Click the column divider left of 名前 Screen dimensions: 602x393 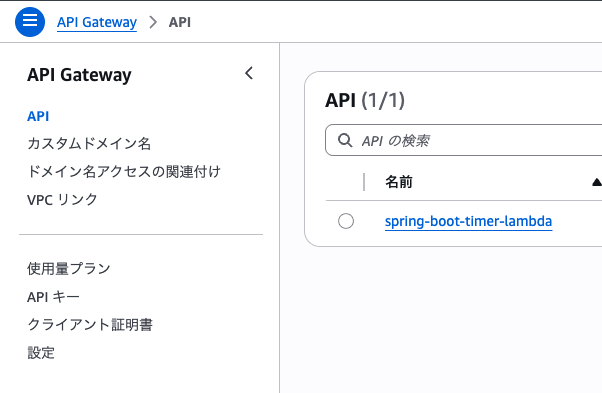pos(364,182)
